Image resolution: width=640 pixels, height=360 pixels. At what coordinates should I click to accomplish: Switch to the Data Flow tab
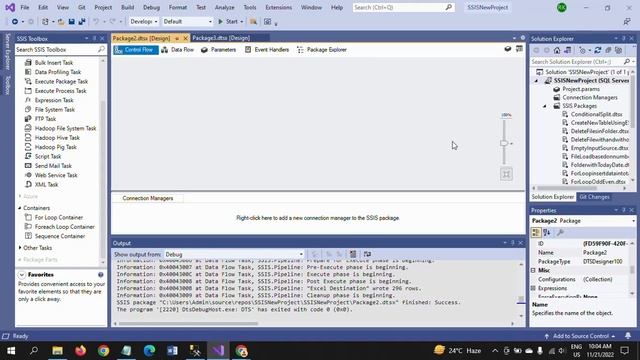pos(178,50)
